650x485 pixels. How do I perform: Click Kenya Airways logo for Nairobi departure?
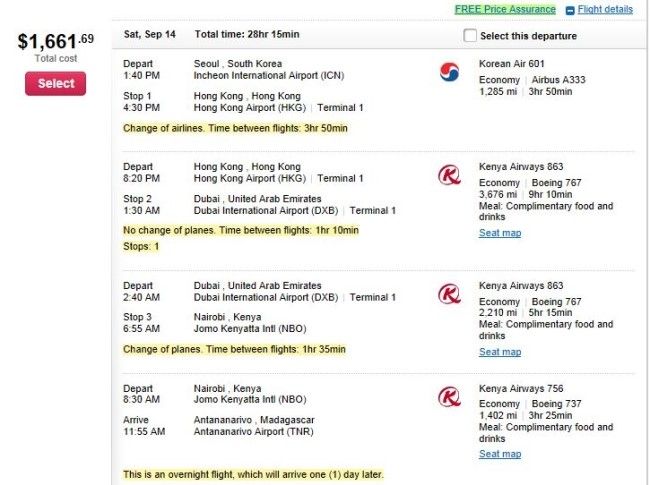click(x=449, y=396)
